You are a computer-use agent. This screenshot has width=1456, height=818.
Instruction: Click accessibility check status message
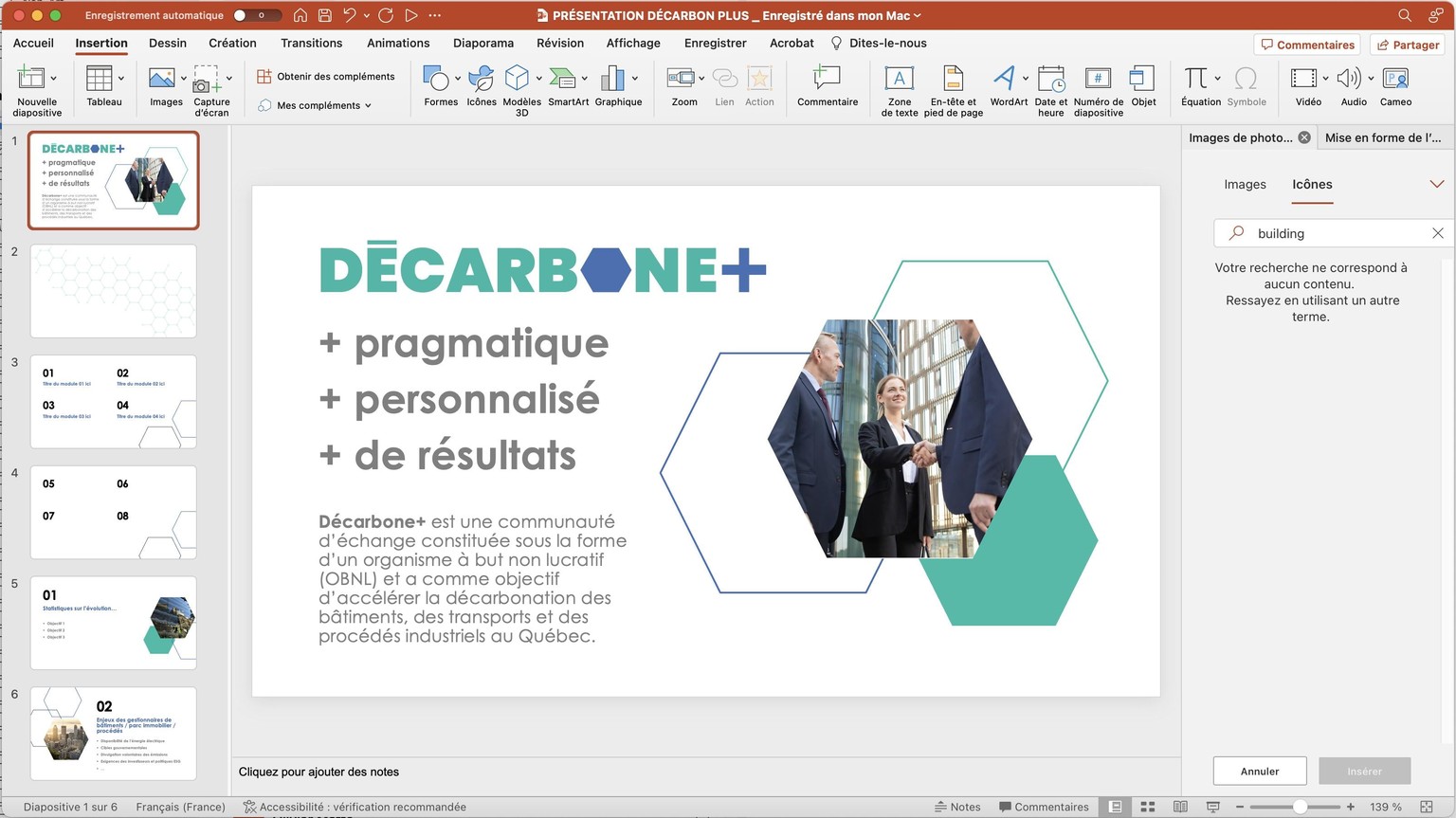pyautogui.click(x=355, y=807)
